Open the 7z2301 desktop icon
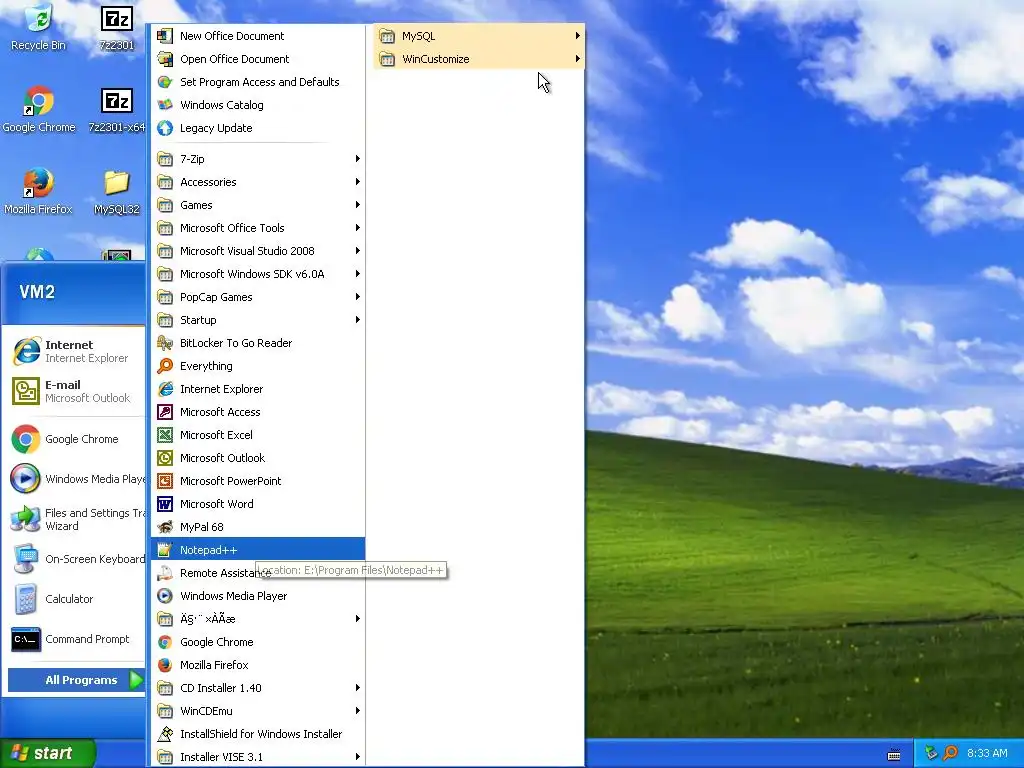The width and height of the screenshot is (1024, 768). 117,27
